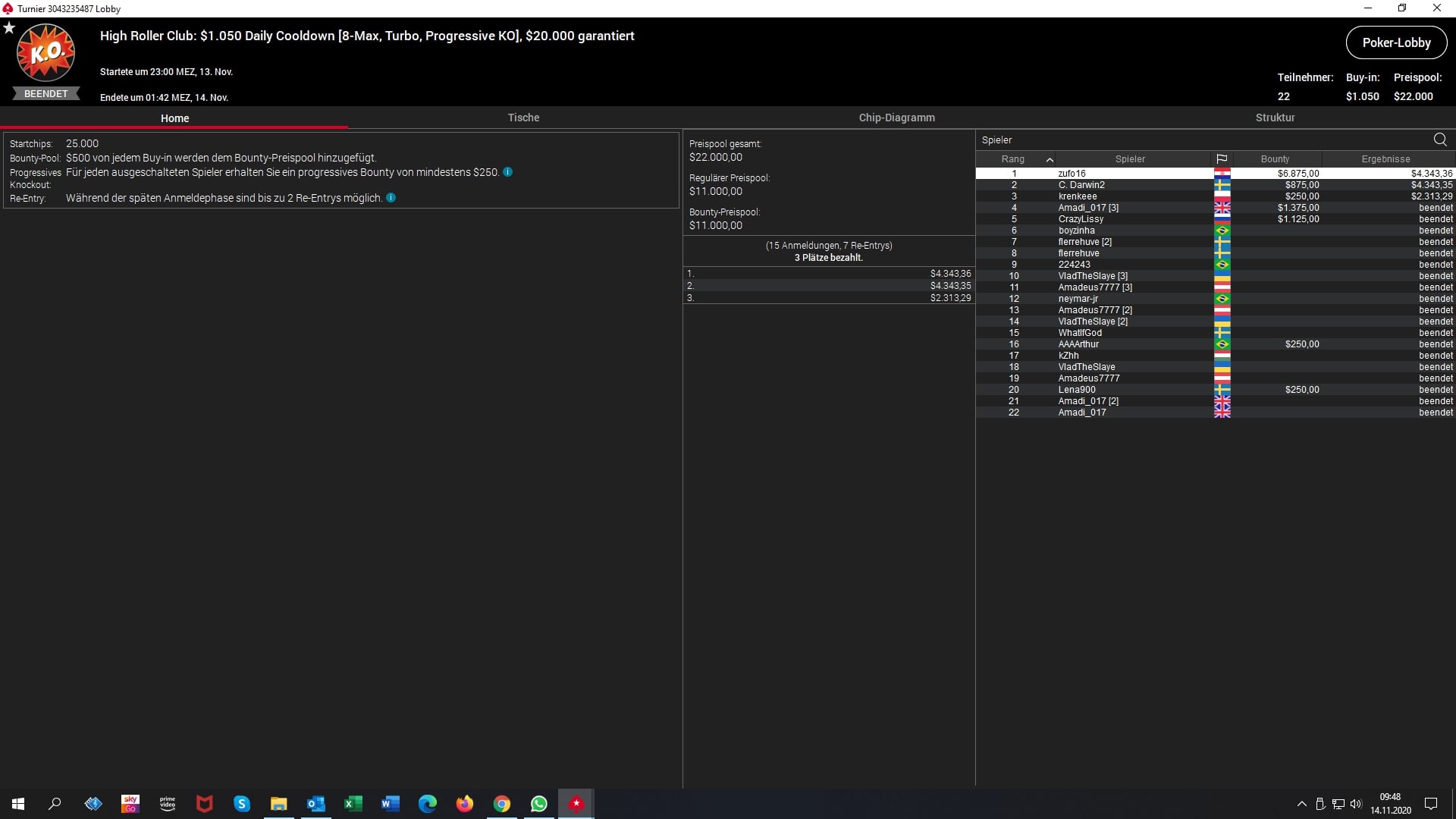Open the Struktur tab

pyautogui.click(x=1275, y=118)
